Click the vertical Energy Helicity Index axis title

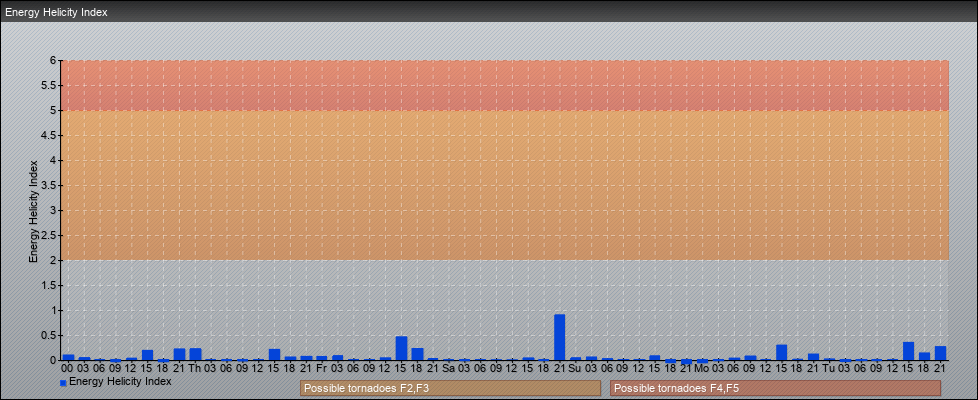tap(33, 211)
